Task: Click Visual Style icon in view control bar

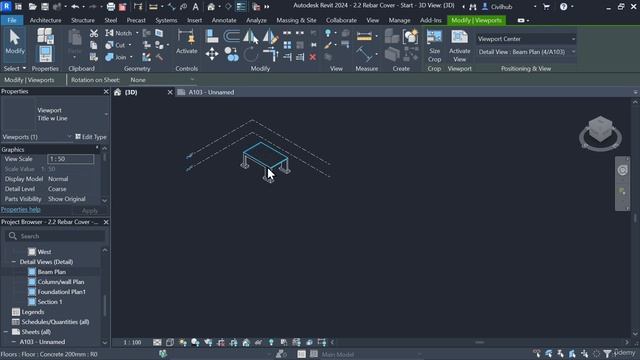Action: coord(170,342)
